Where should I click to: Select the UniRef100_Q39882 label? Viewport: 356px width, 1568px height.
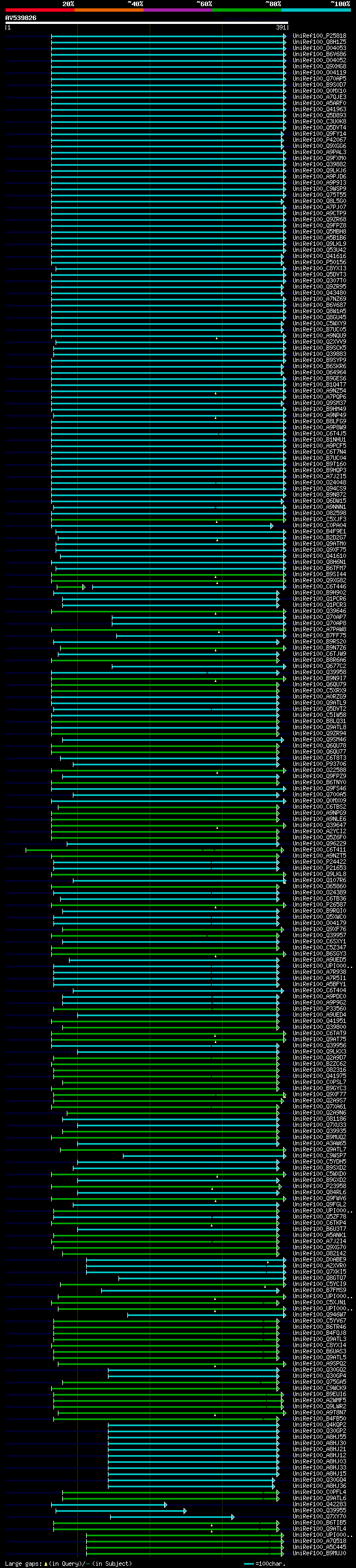319,164
